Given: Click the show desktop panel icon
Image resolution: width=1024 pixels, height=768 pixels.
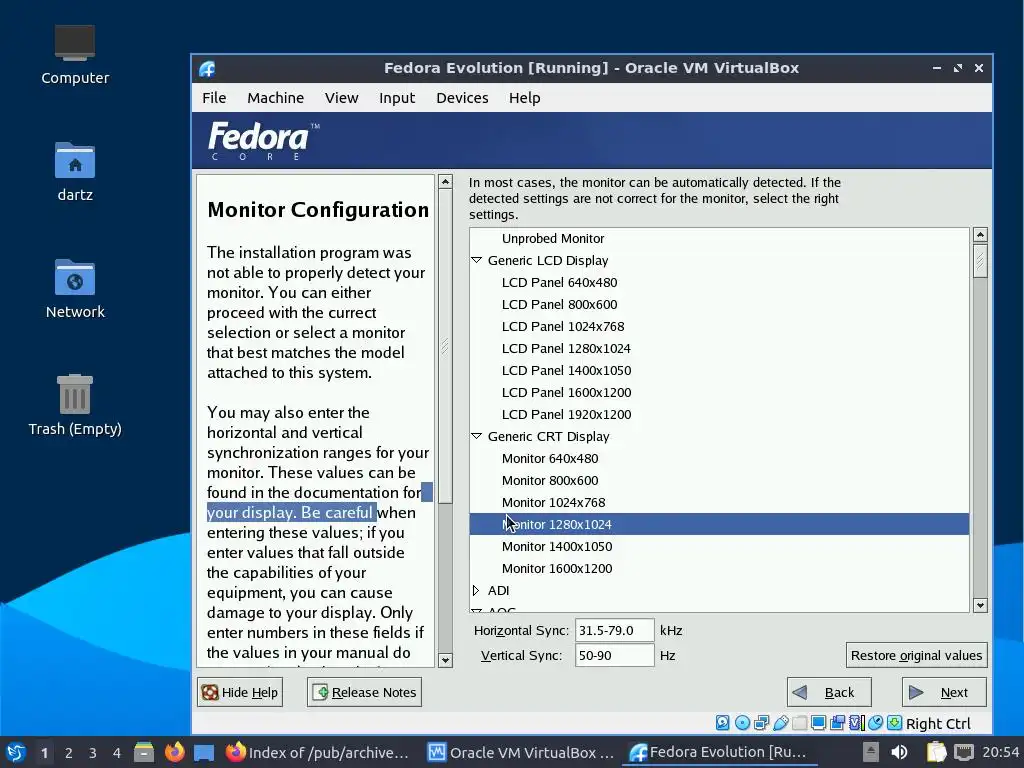Looking at the screenshot, I should coord(204,752).
